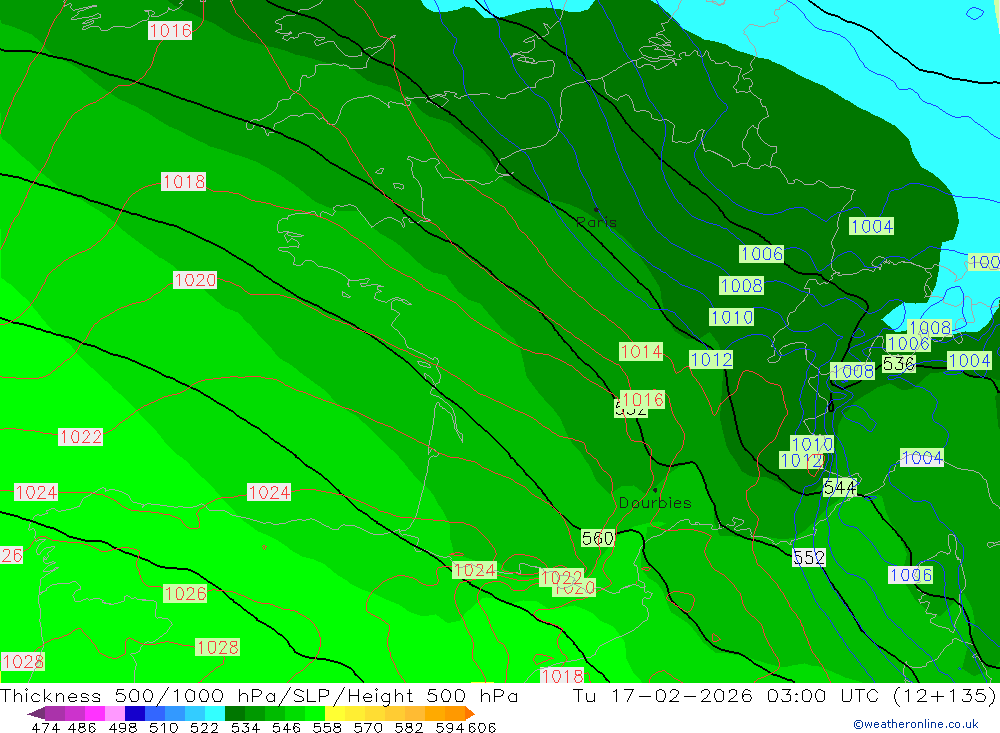Viewport: 1000px width, 733px height.
Task: Click the 474 legend value
Action: [45, 728]
